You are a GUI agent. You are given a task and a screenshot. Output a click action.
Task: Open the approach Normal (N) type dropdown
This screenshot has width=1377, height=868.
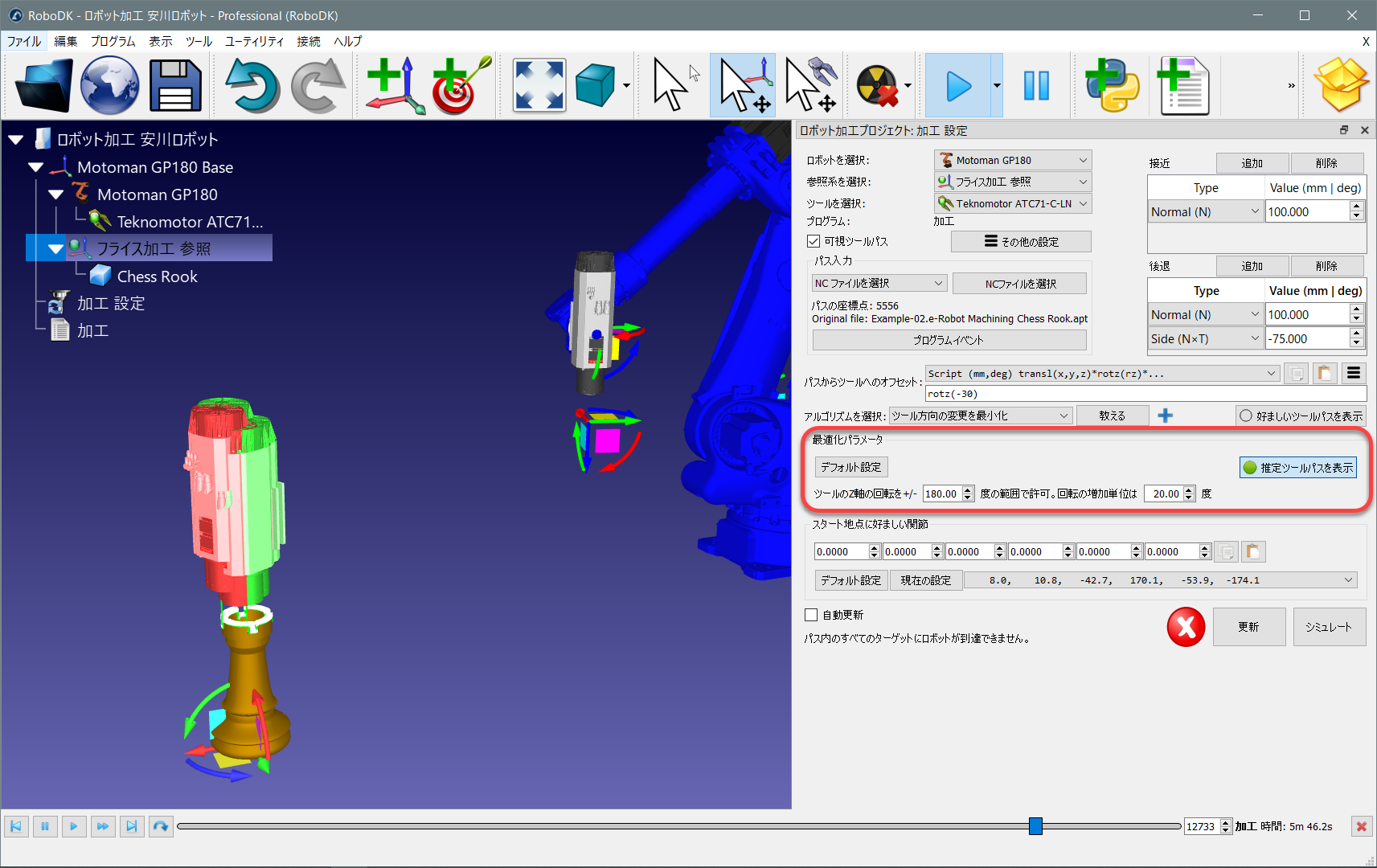coord(1206,211)
